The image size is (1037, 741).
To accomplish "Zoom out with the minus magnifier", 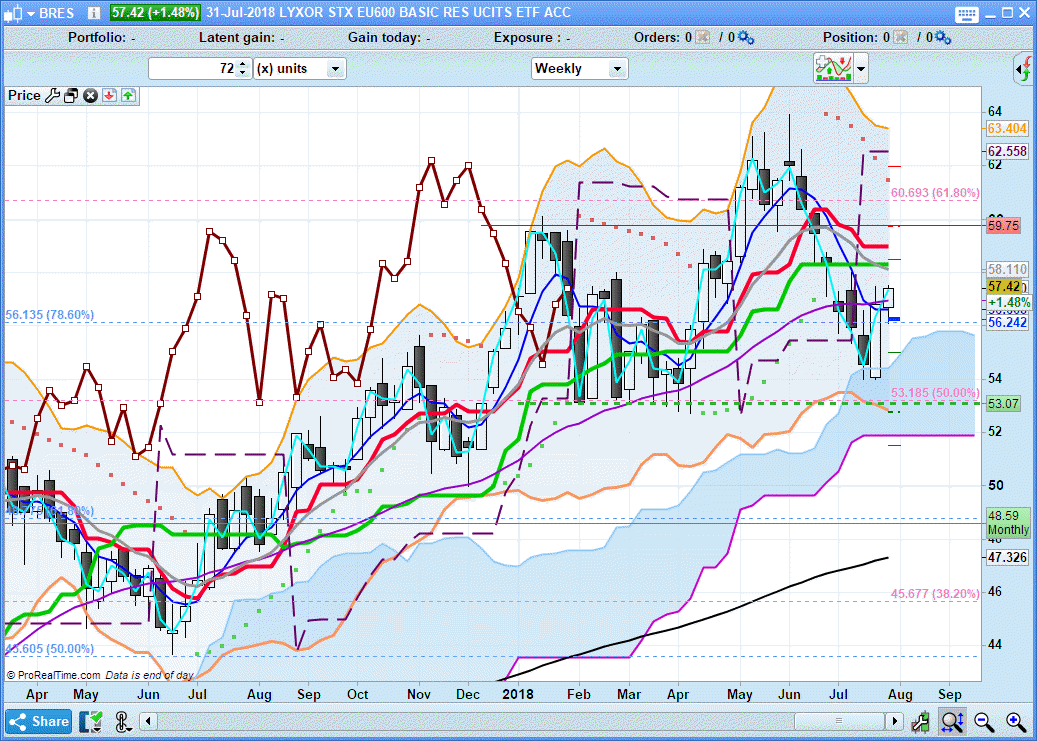I will click(x=984, y=721).
